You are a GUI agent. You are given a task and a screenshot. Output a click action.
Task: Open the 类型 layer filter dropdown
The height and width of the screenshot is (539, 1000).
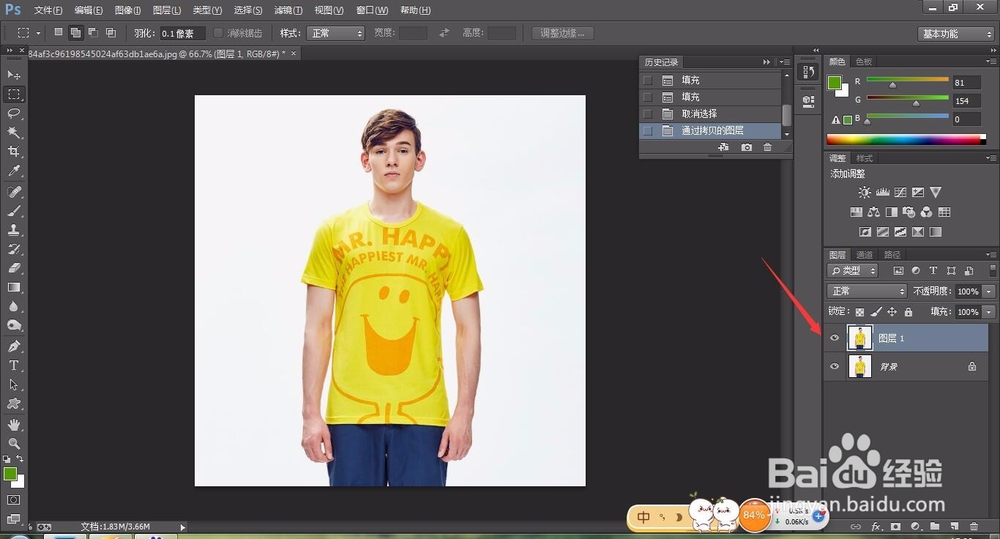[x=853, y=270]
